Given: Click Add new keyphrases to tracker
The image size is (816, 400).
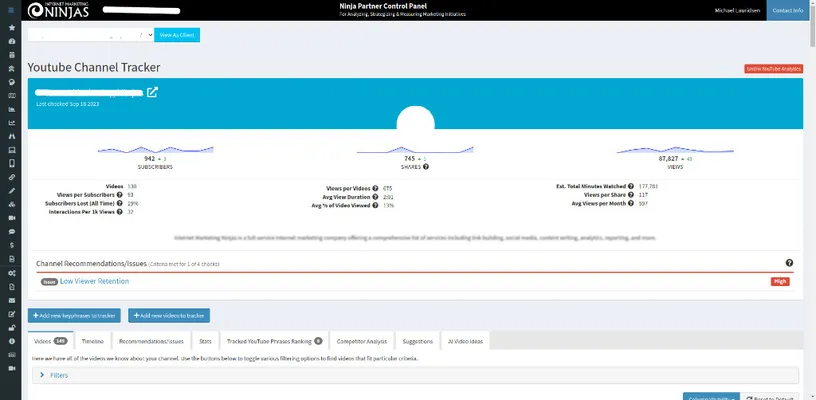Looking at the screenshot, I should point(76,315).
